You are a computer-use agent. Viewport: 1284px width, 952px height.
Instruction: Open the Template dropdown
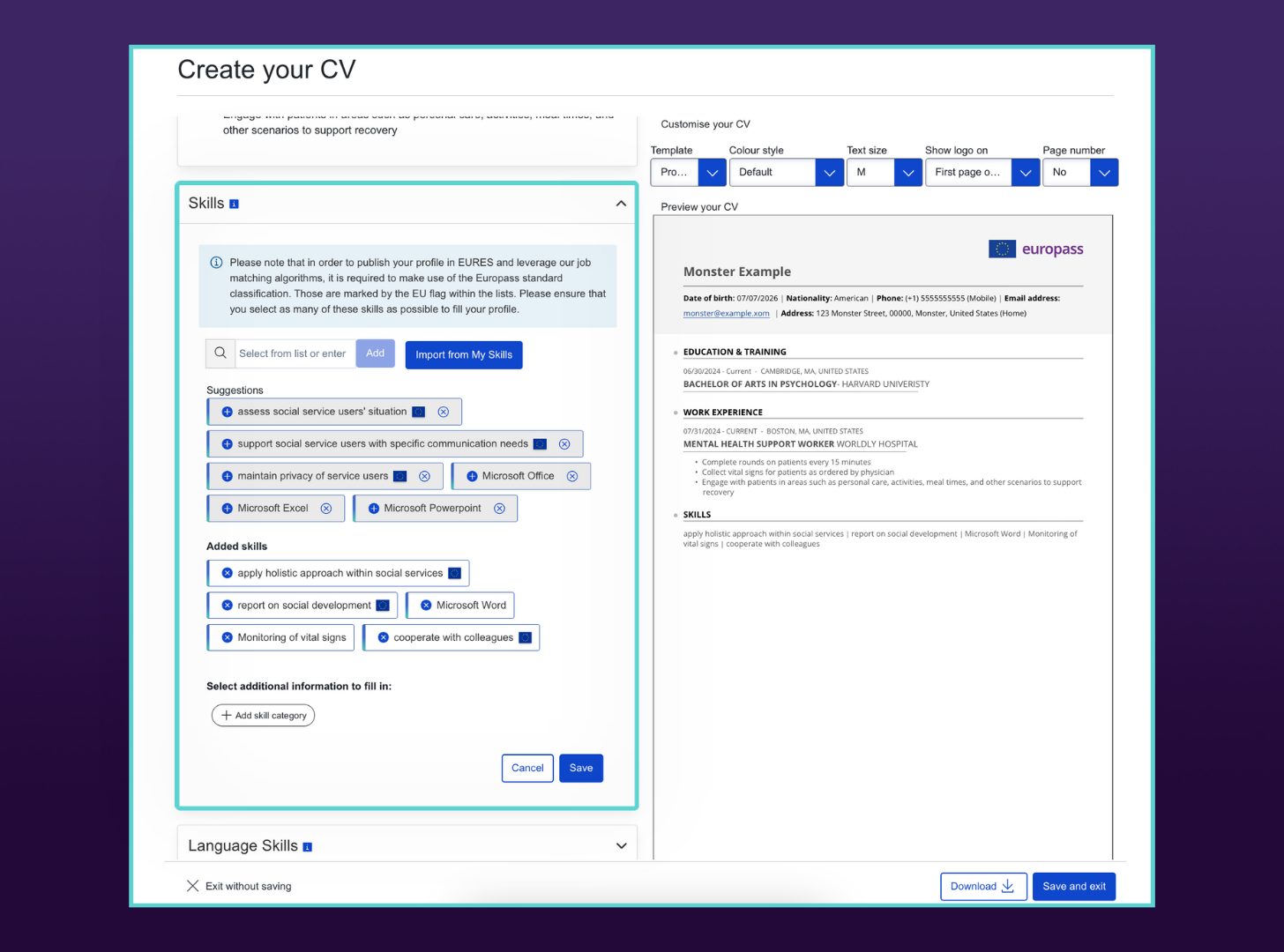pos(688,173)
